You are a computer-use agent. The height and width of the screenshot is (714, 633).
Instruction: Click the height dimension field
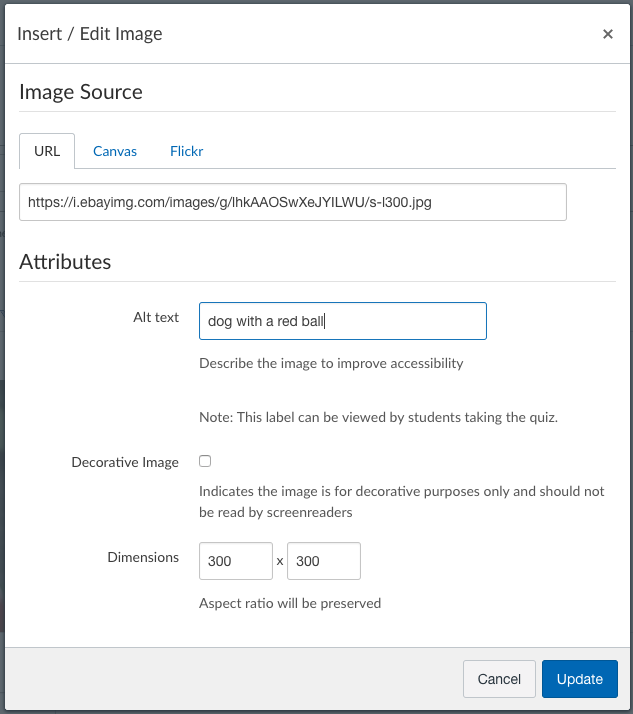click(323, 561)
